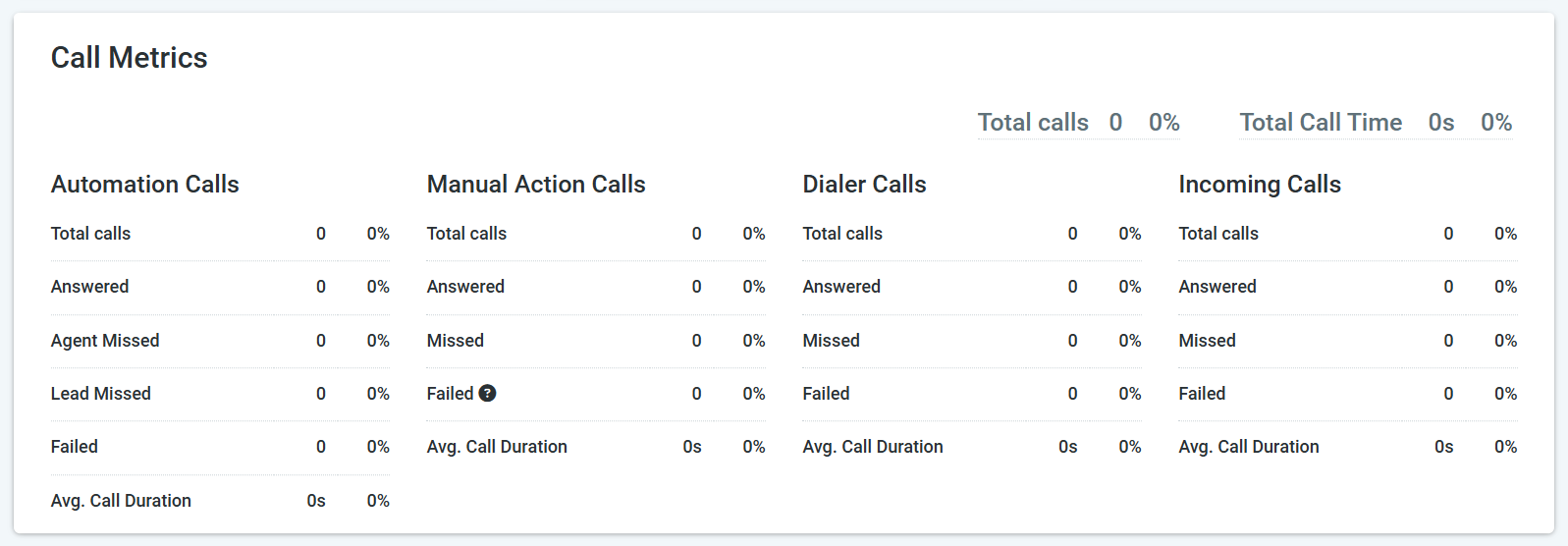The width and height of the screenshot is (1568, 546).
Task: Click the Dialer Calls heading
Action: tap(864, 185)
